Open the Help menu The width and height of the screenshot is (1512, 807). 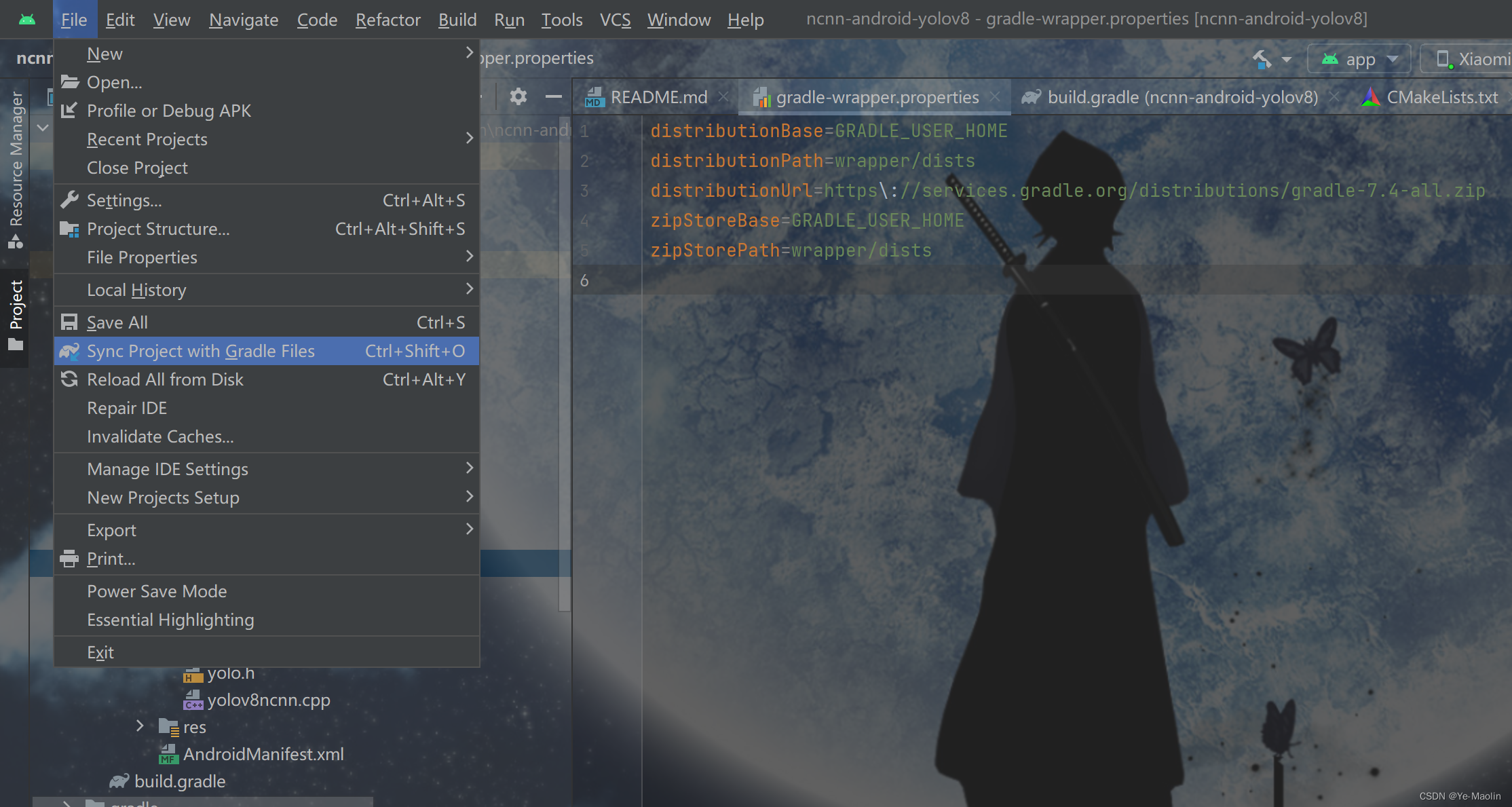(x=745, y=20)
